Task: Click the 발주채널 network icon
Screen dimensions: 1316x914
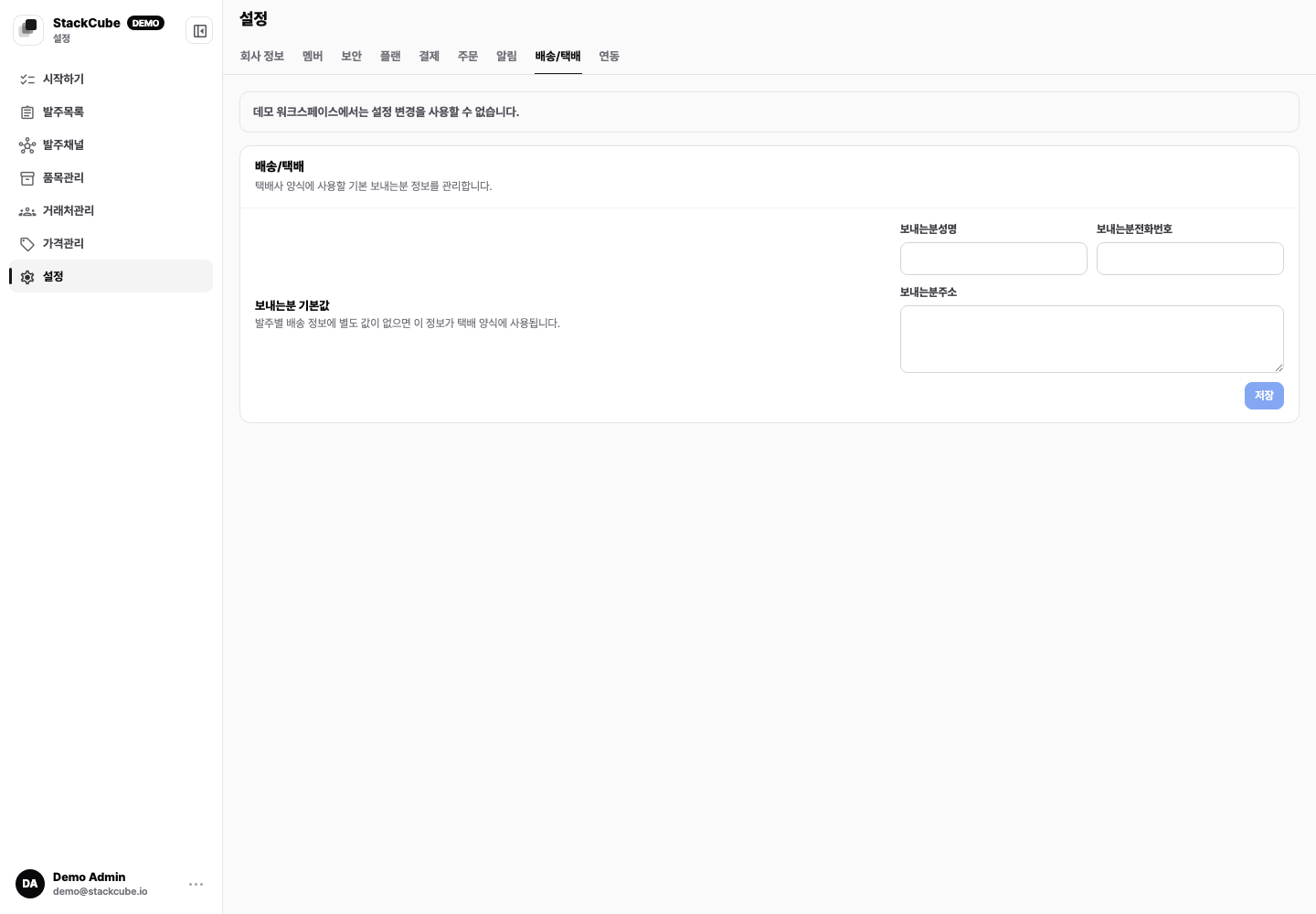Action: coord(27,145)
